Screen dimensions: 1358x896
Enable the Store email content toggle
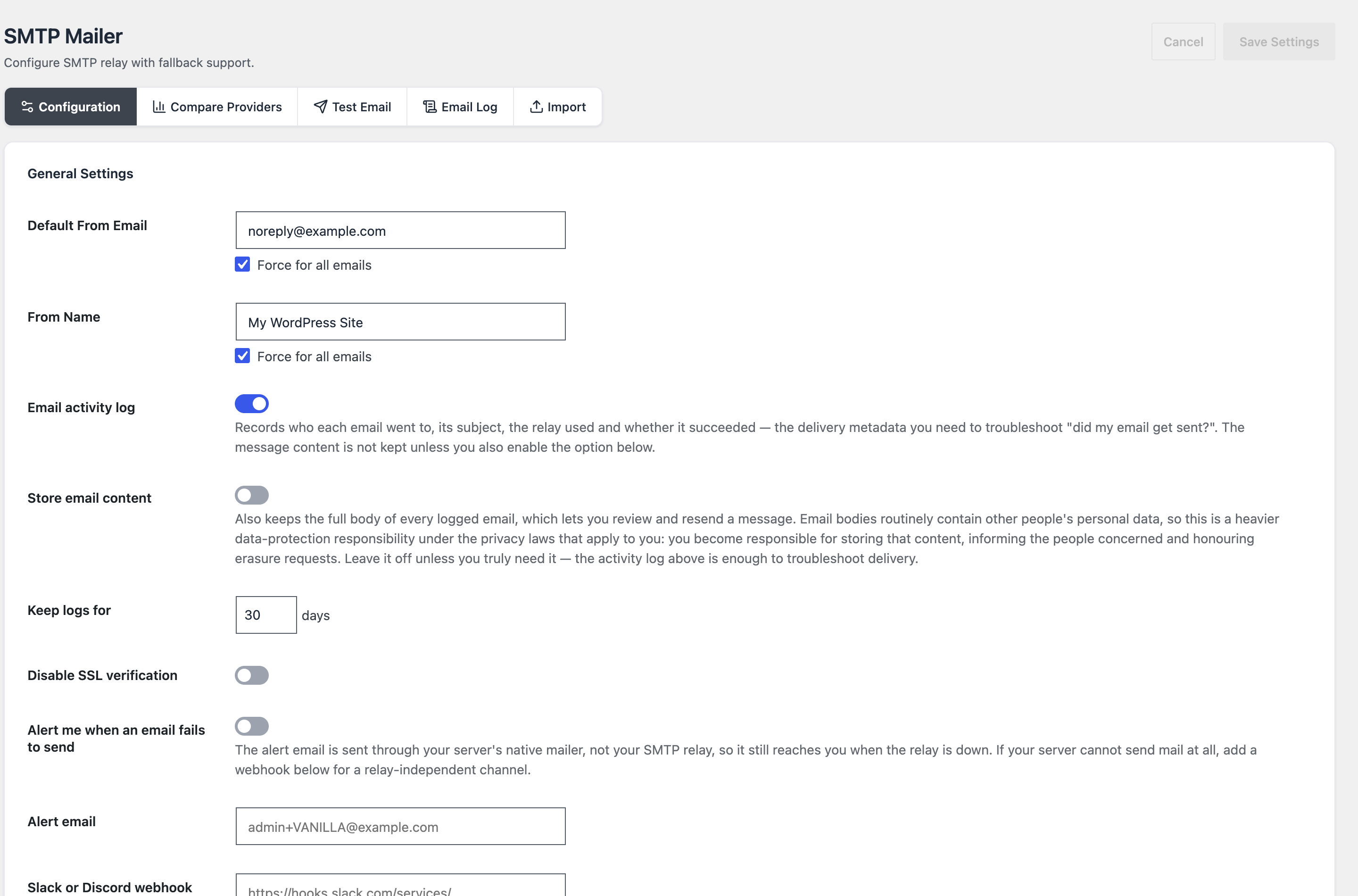point(251,495)
